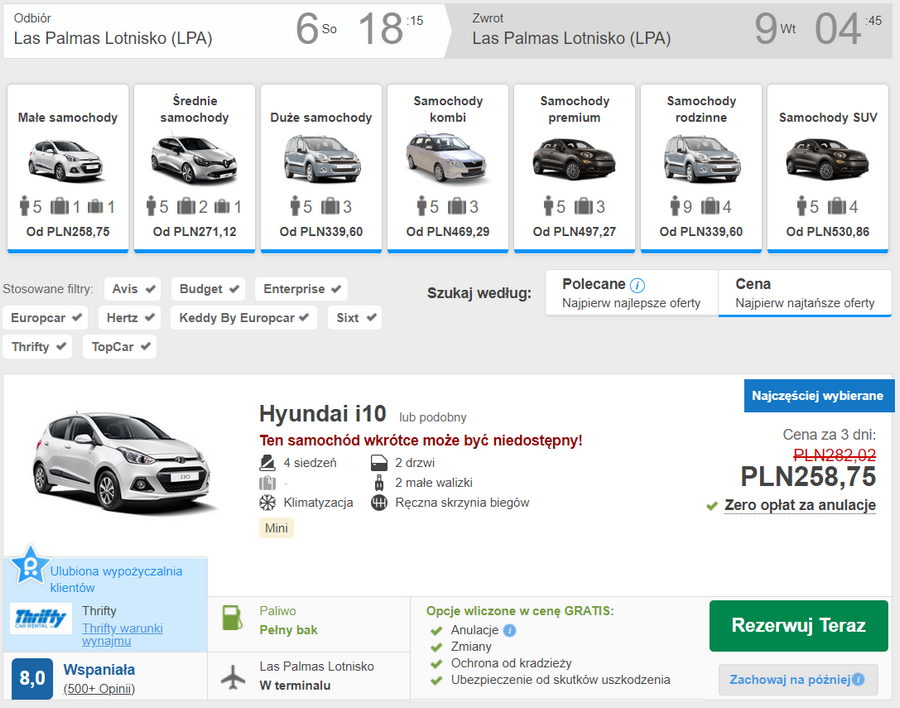Select the Samochody SUV category card
Image resolution: width=900 pixels, height=708 pixels.
[x=828, y=168]
